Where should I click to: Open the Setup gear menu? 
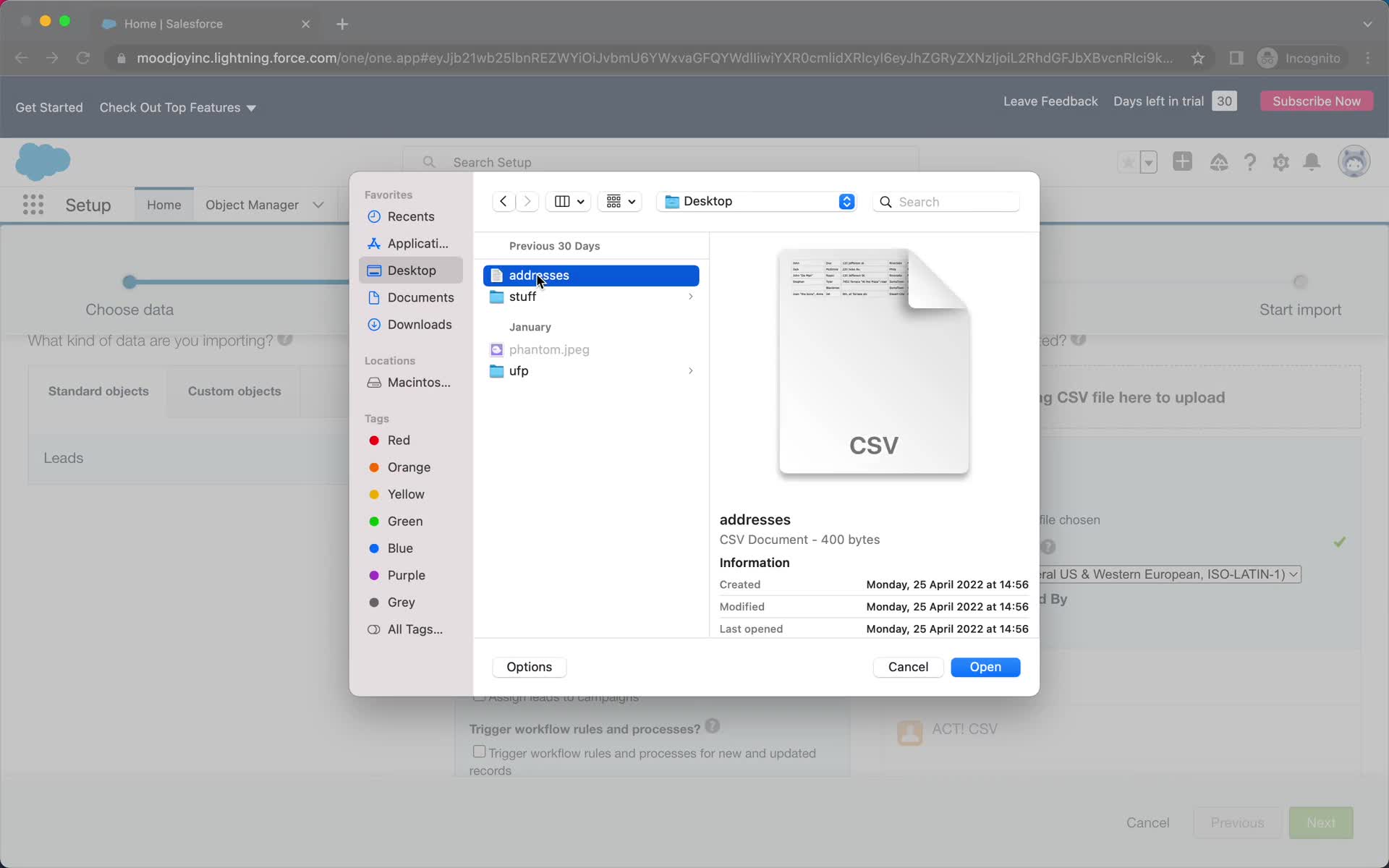coord(1280,162)
